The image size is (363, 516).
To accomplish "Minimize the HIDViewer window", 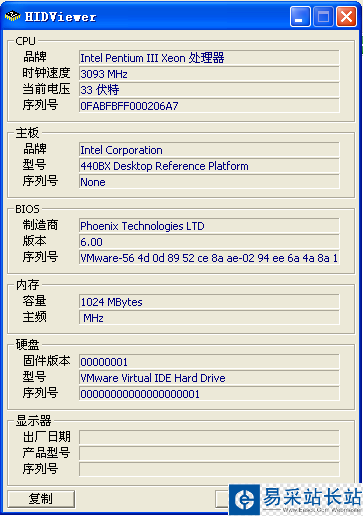I will click(x=300, y=16).
